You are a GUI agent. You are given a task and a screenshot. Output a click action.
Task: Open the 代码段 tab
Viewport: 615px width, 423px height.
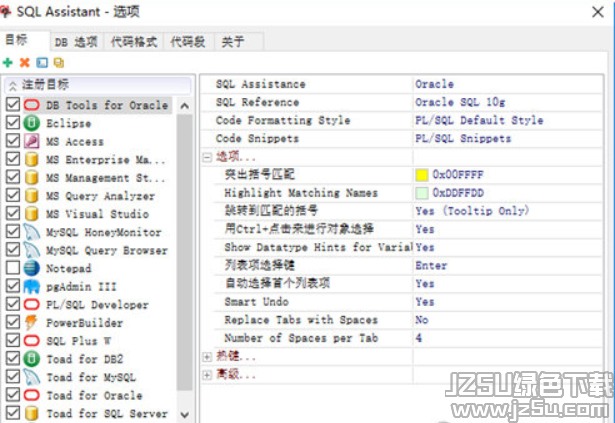(x=188, y=42)
